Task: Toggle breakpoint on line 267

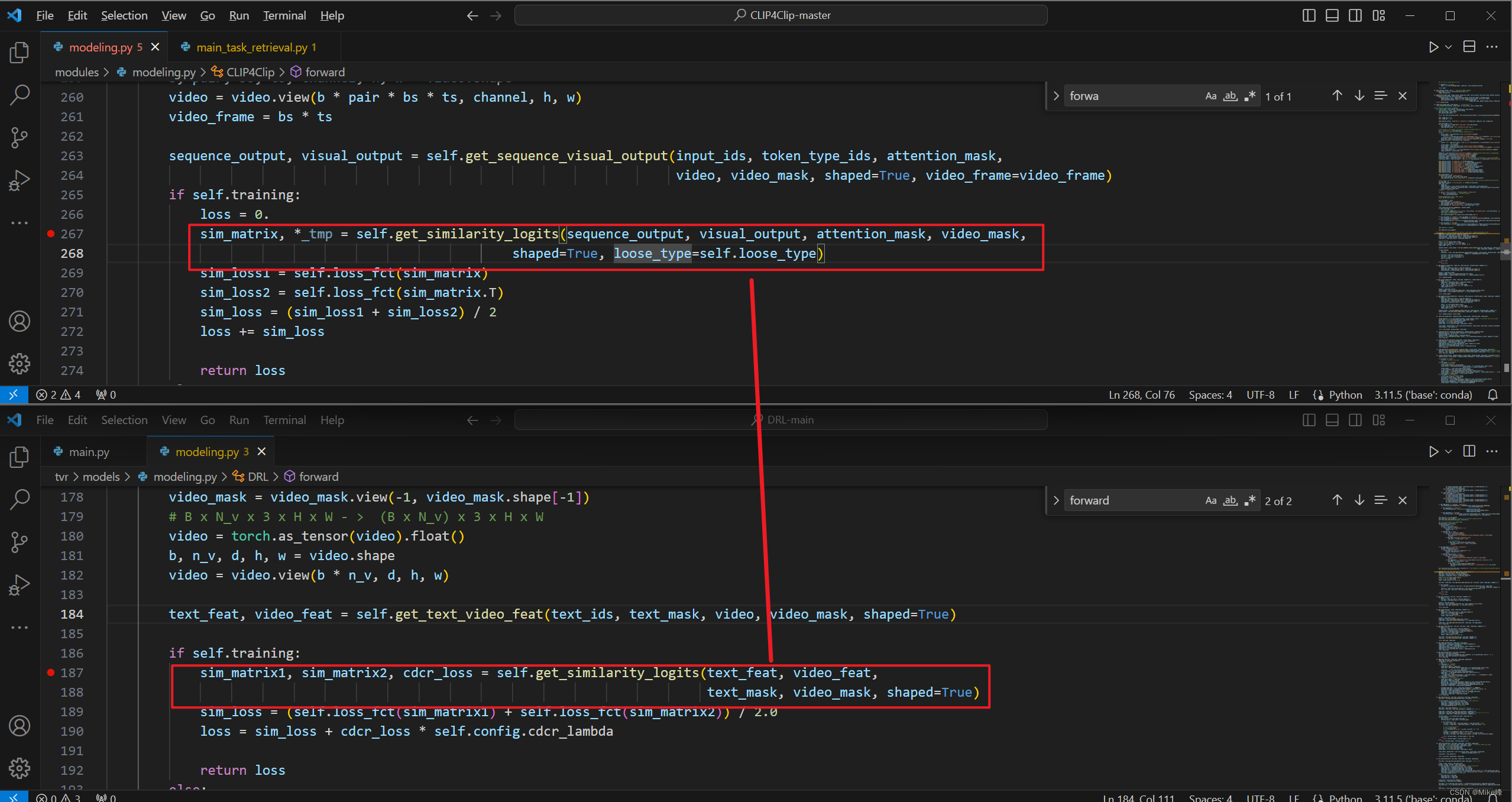Action: (x=51, y=234)
